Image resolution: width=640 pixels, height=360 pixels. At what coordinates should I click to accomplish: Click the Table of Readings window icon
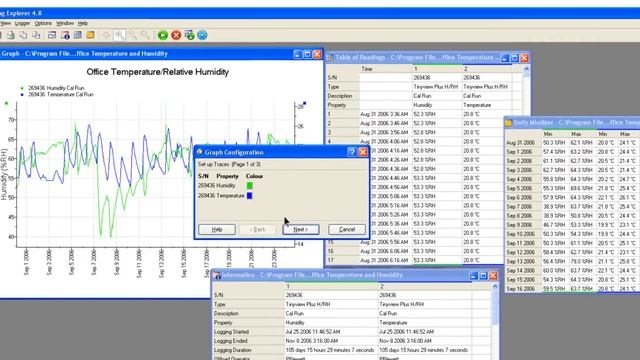[330, 58]
